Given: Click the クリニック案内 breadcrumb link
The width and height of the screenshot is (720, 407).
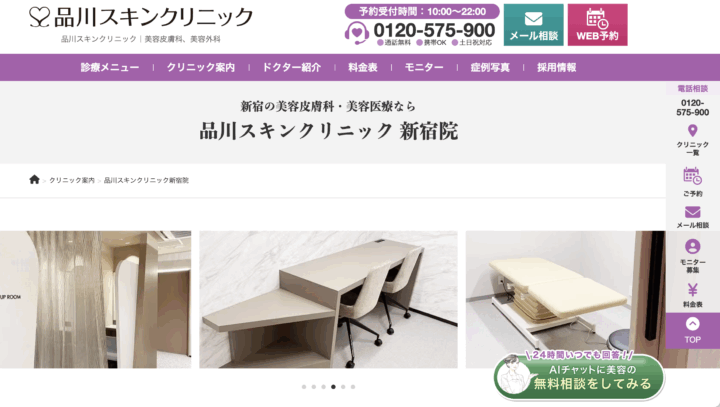Looking at the screenshot, I should point(72,180).
